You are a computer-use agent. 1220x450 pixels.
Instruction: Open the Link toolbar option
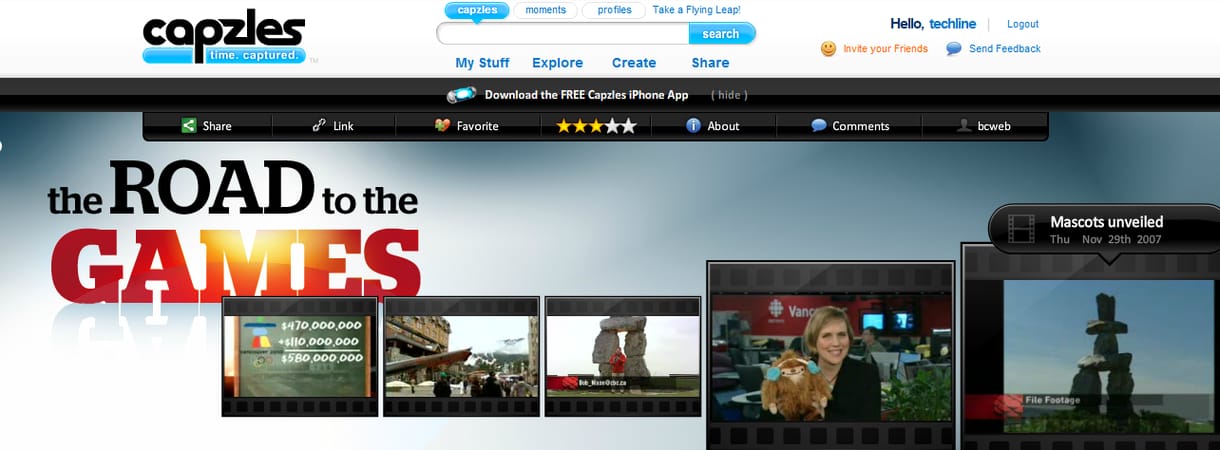click(x=333, y=126)
